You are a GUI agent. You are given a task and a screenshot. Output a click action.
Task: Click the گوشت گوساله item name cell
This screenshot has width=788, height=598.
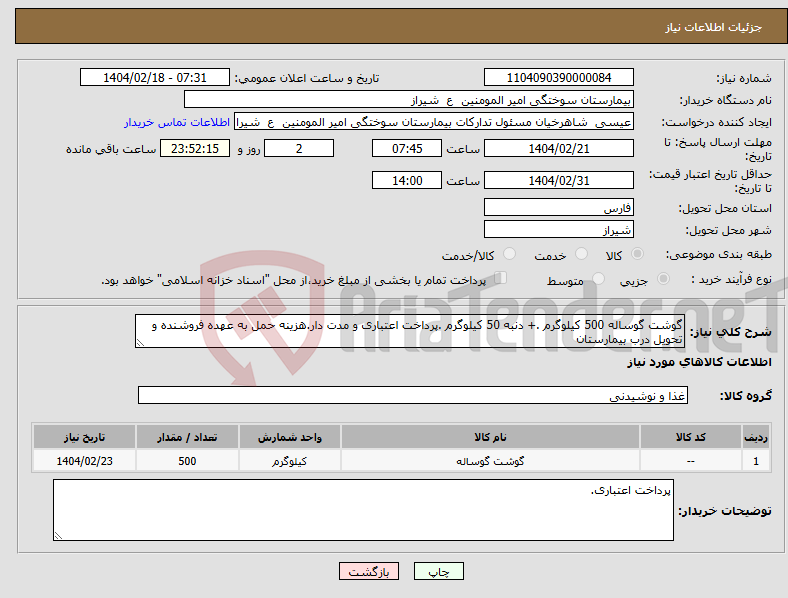tap(490, 461)
